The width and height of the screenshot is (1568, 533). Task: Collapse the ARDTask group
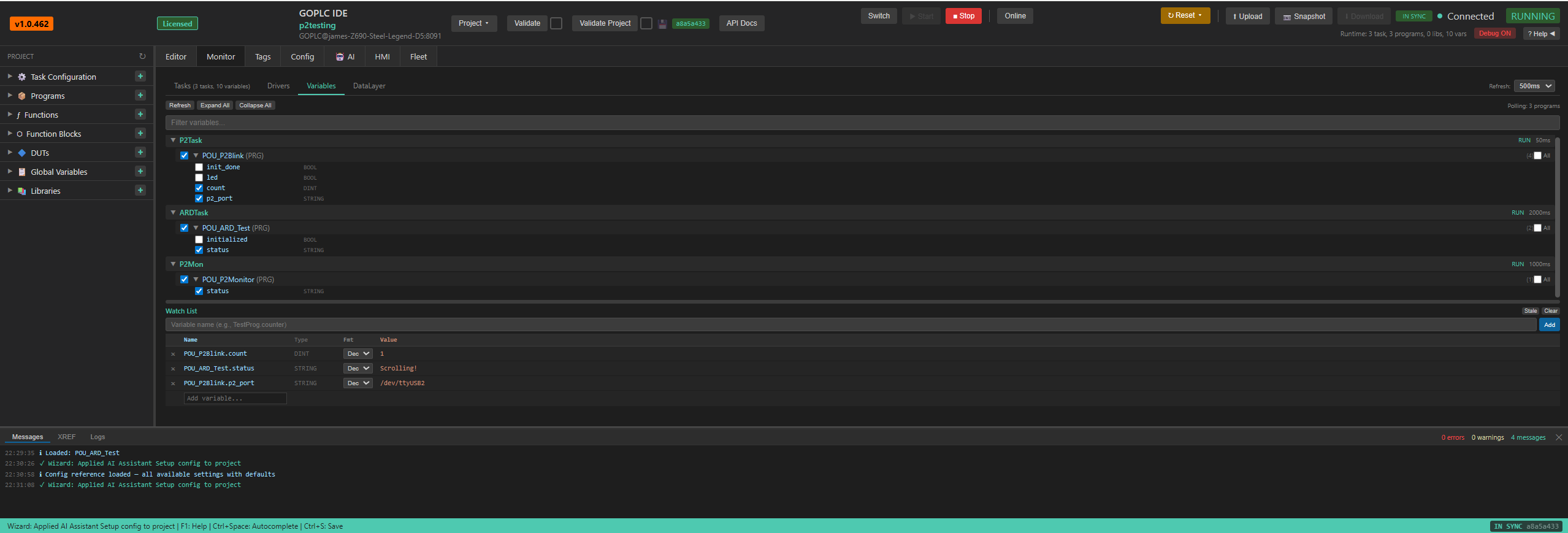point(173,213)
